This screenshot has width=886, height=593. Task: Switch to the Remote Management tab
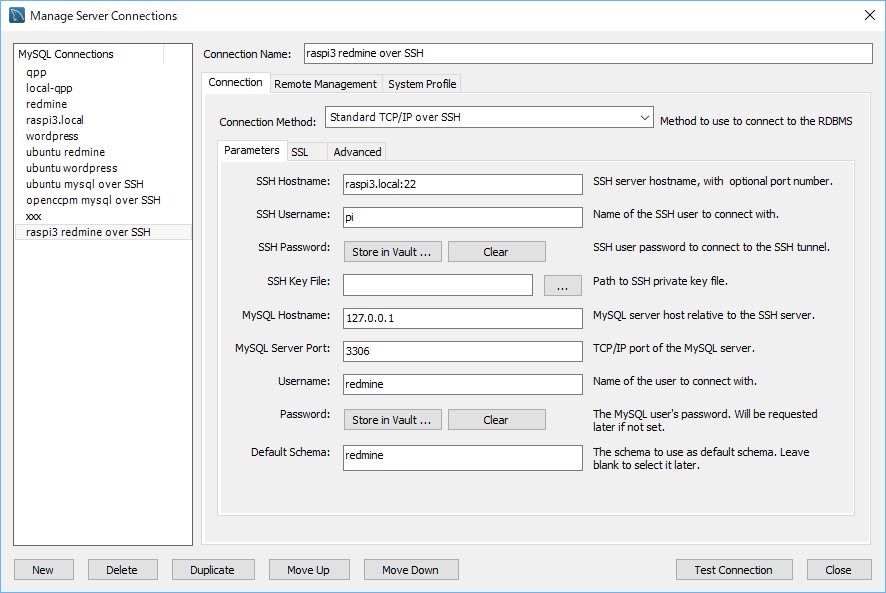coord(325,84)
